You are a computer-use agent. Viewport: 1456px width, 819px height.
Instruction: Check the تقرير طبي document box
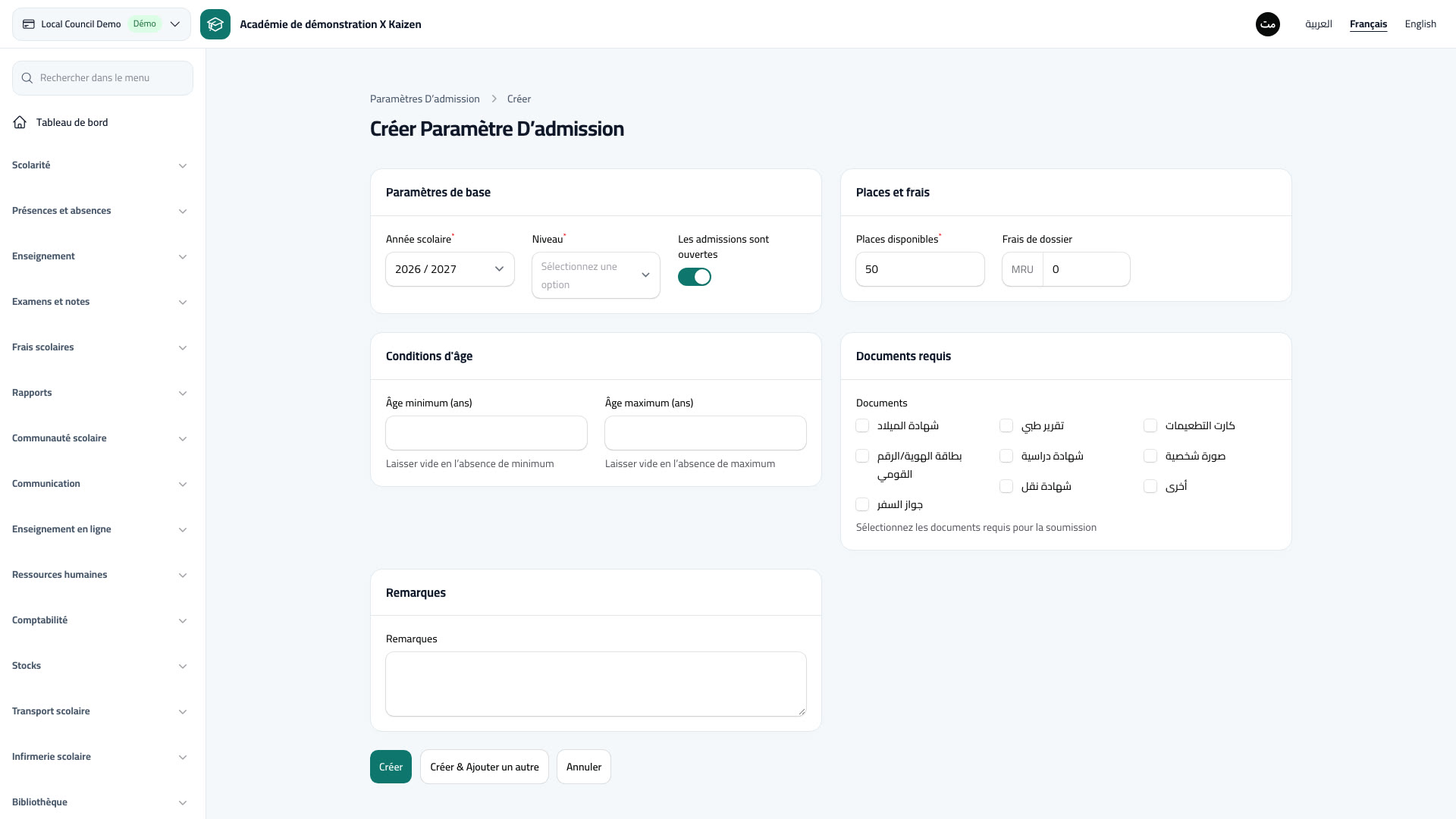[x=1006, y=425]
